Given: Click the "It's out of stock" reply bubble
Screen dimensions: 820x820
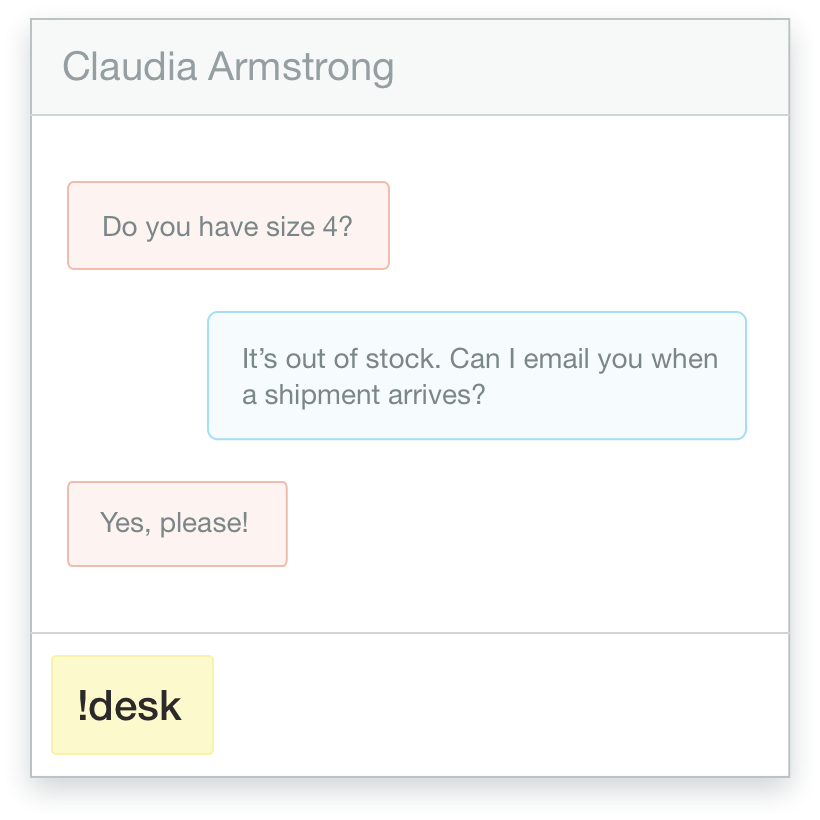Looking at the screenshot, I should [476, 375].
